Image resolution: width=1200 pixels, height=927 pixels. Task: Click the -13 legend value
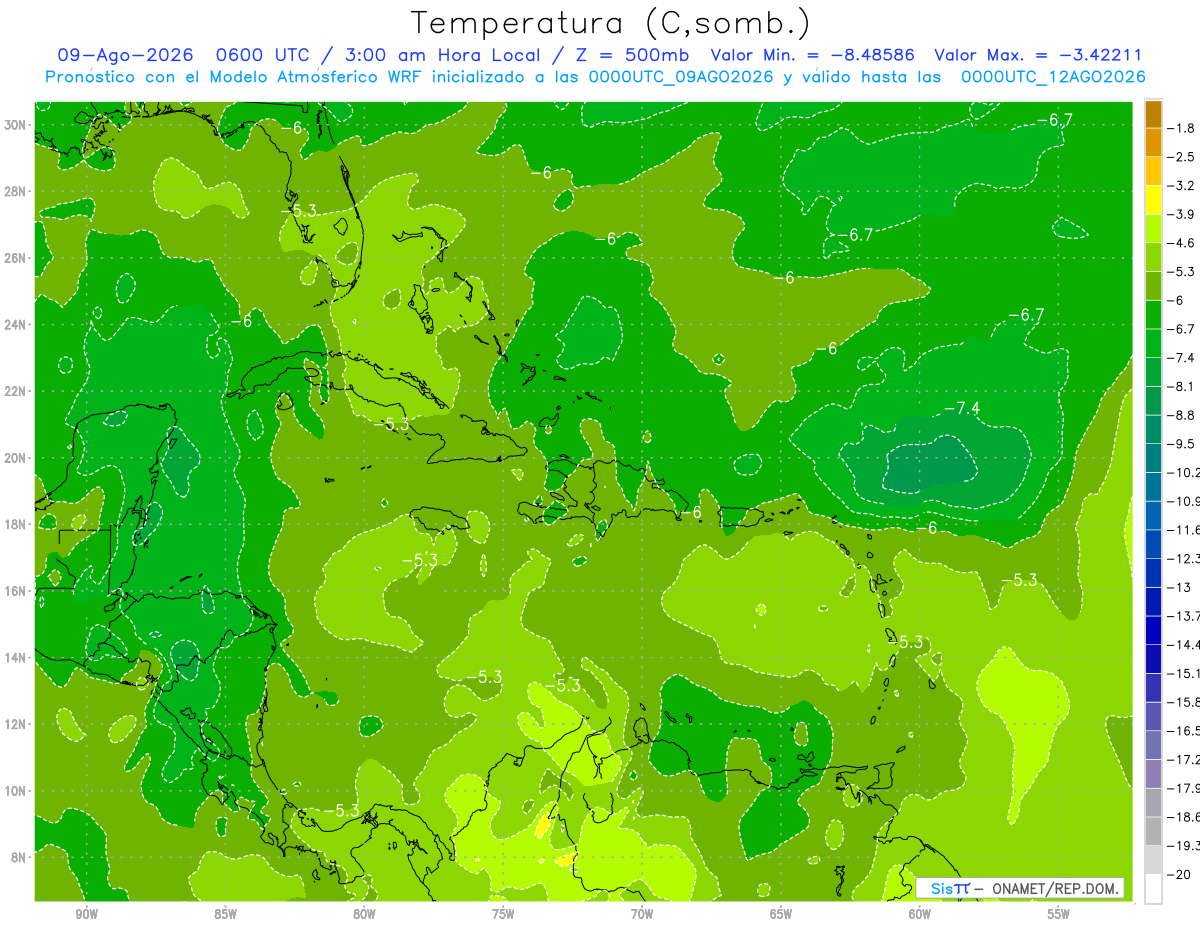coord(1178,588)
